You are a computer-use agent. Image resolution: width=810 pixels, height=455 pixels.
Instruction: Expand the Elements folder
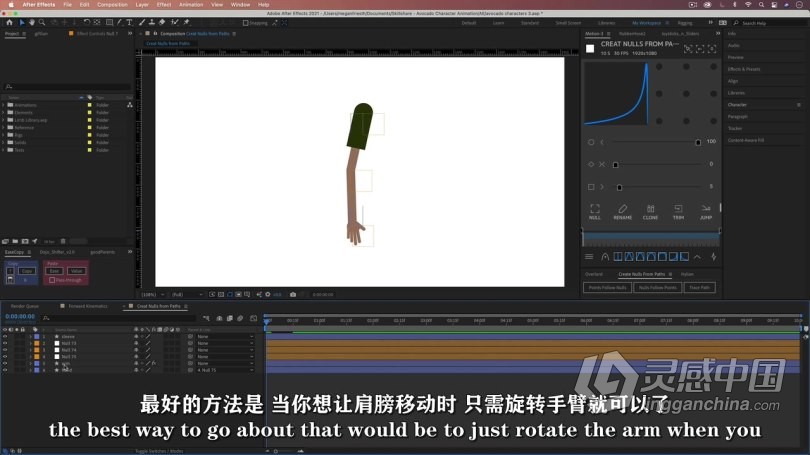[x=4, y=112]
